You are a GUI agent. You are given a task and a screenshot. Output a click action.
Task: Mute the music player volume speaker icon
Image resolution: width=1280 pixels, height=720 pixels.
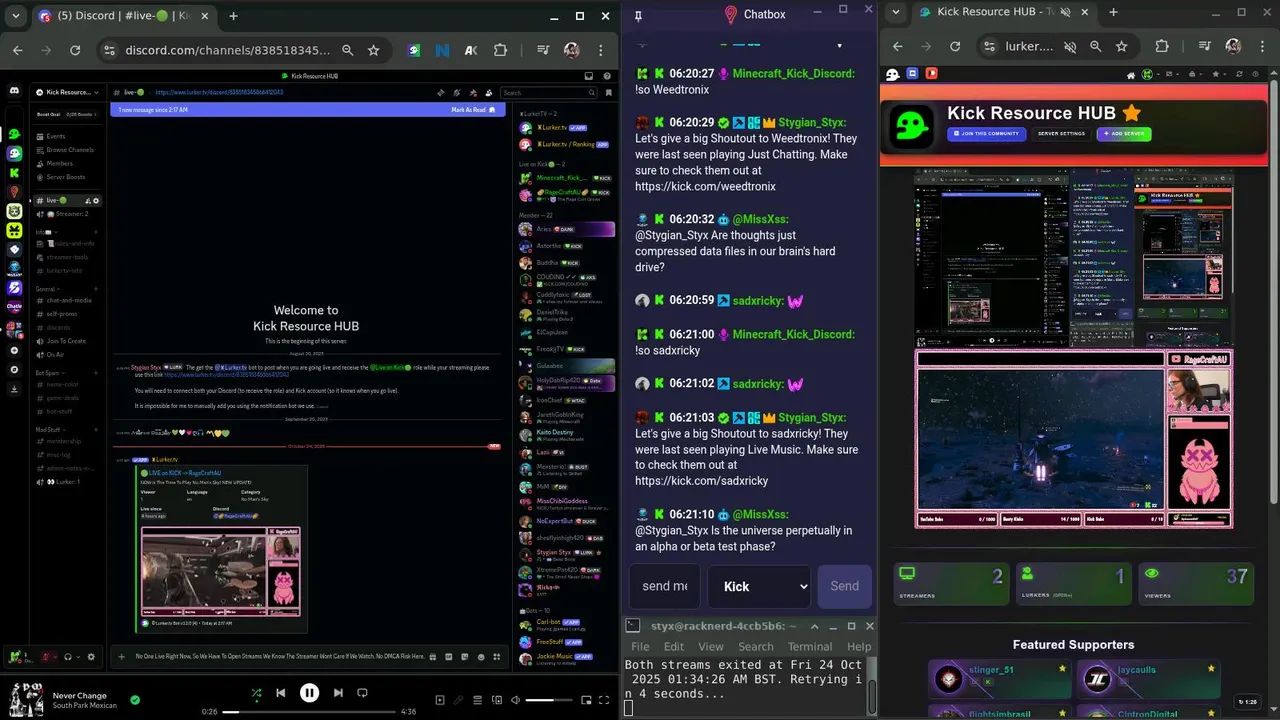[x=515, y=700]
